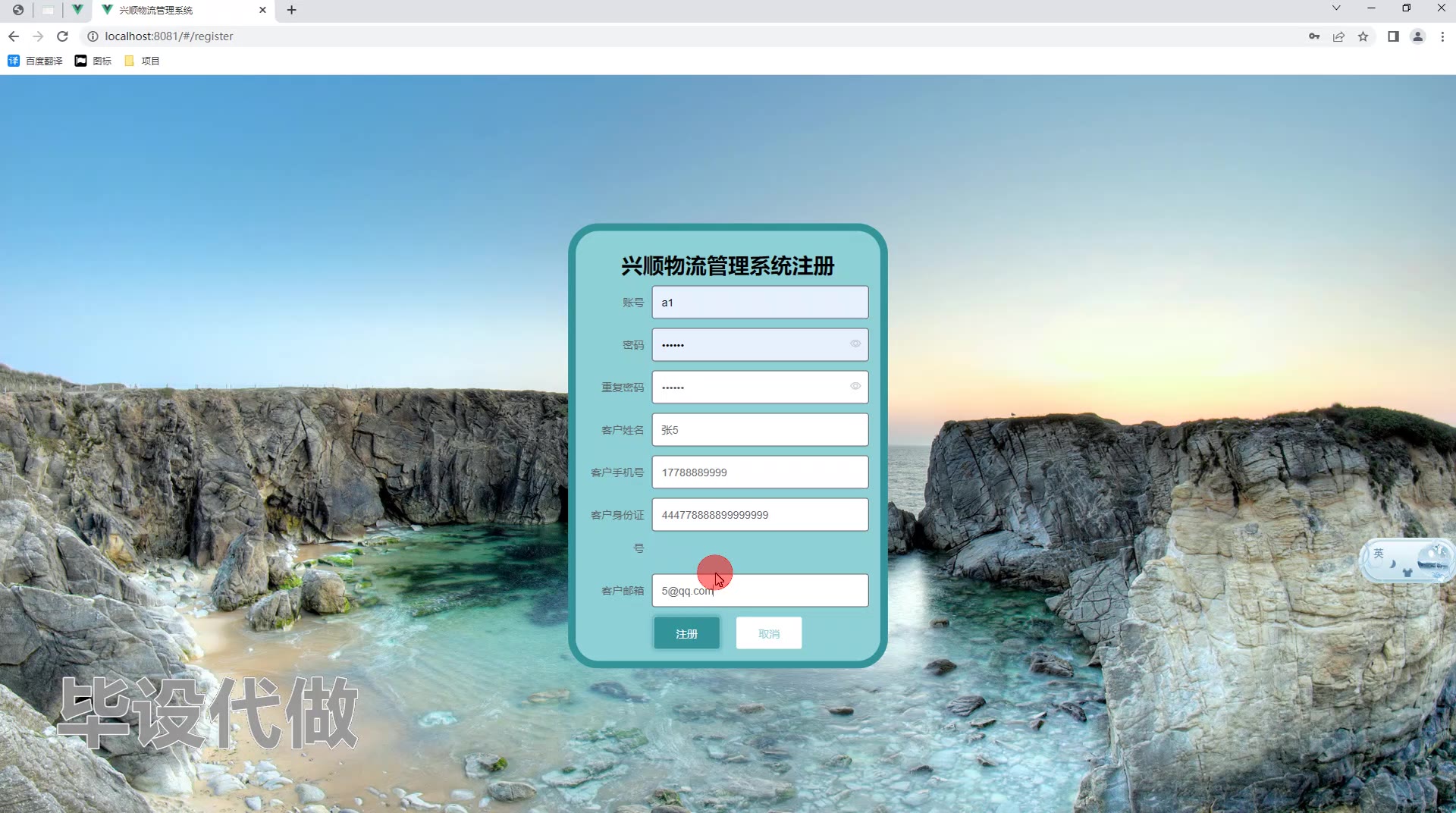Minimize the browser window
The image size is (1456, 813).
pos(1371,8)
